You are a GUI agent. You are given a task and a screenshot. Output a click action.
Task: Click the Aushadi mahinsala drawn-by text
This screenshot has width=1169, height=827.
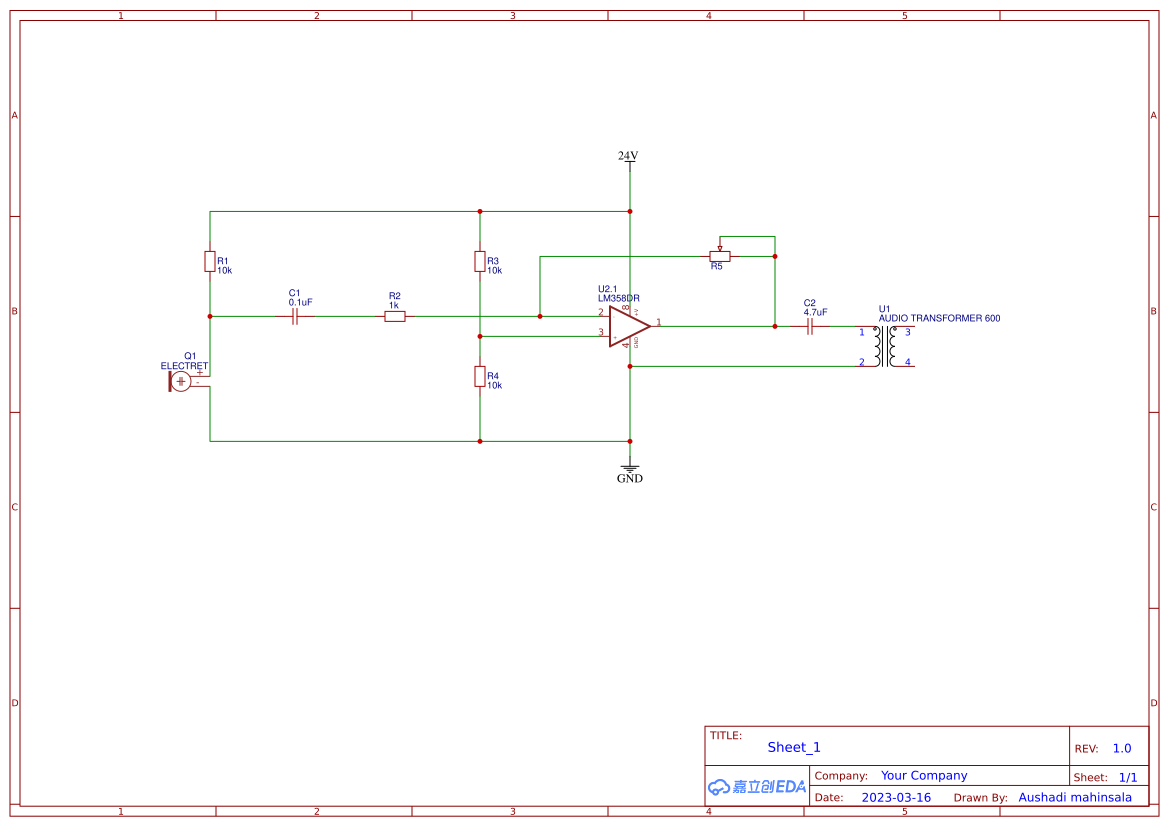[x=1074, y=797]
